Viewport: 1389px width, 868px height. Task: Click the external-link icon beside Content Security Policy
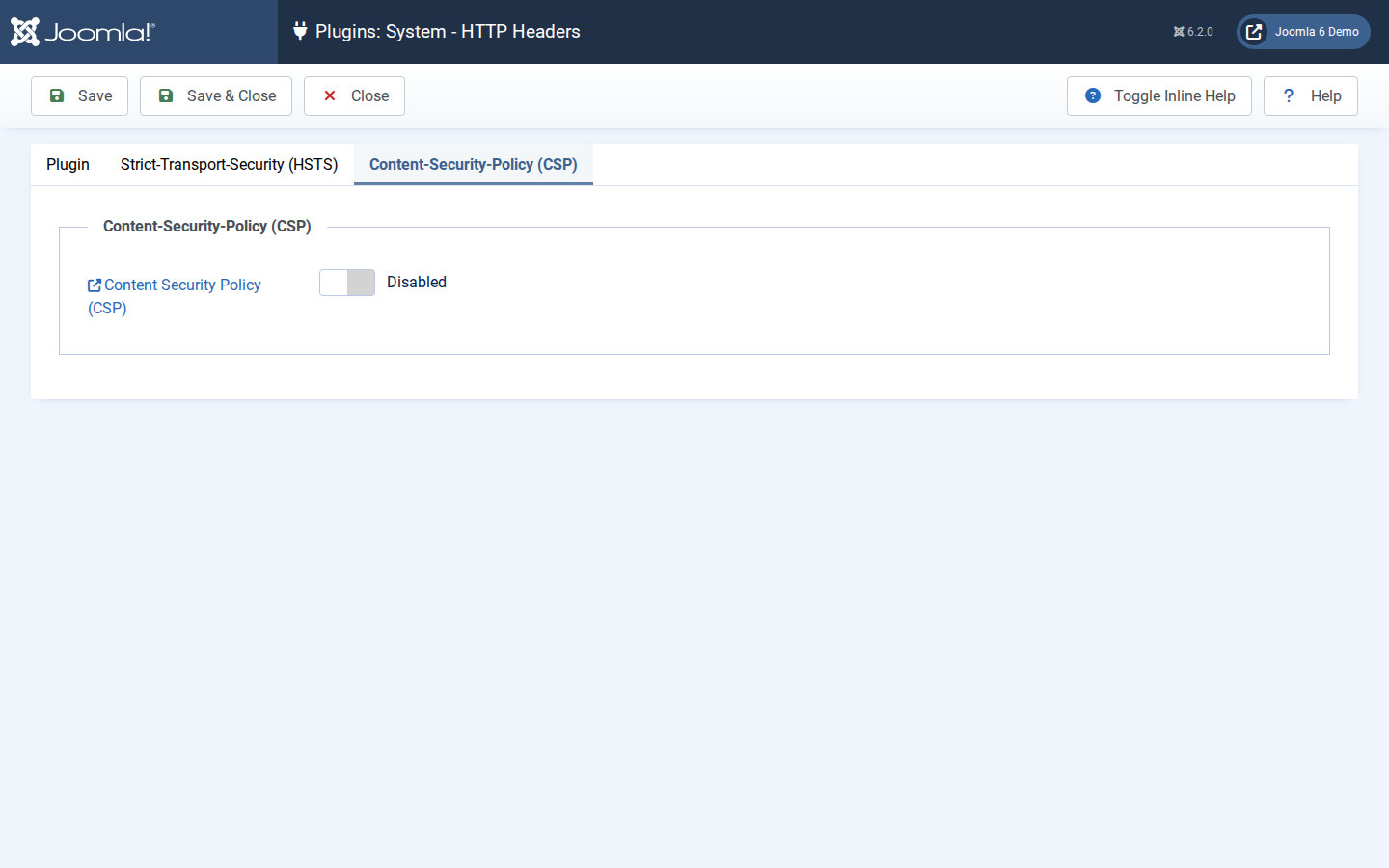tap(95, 285)
